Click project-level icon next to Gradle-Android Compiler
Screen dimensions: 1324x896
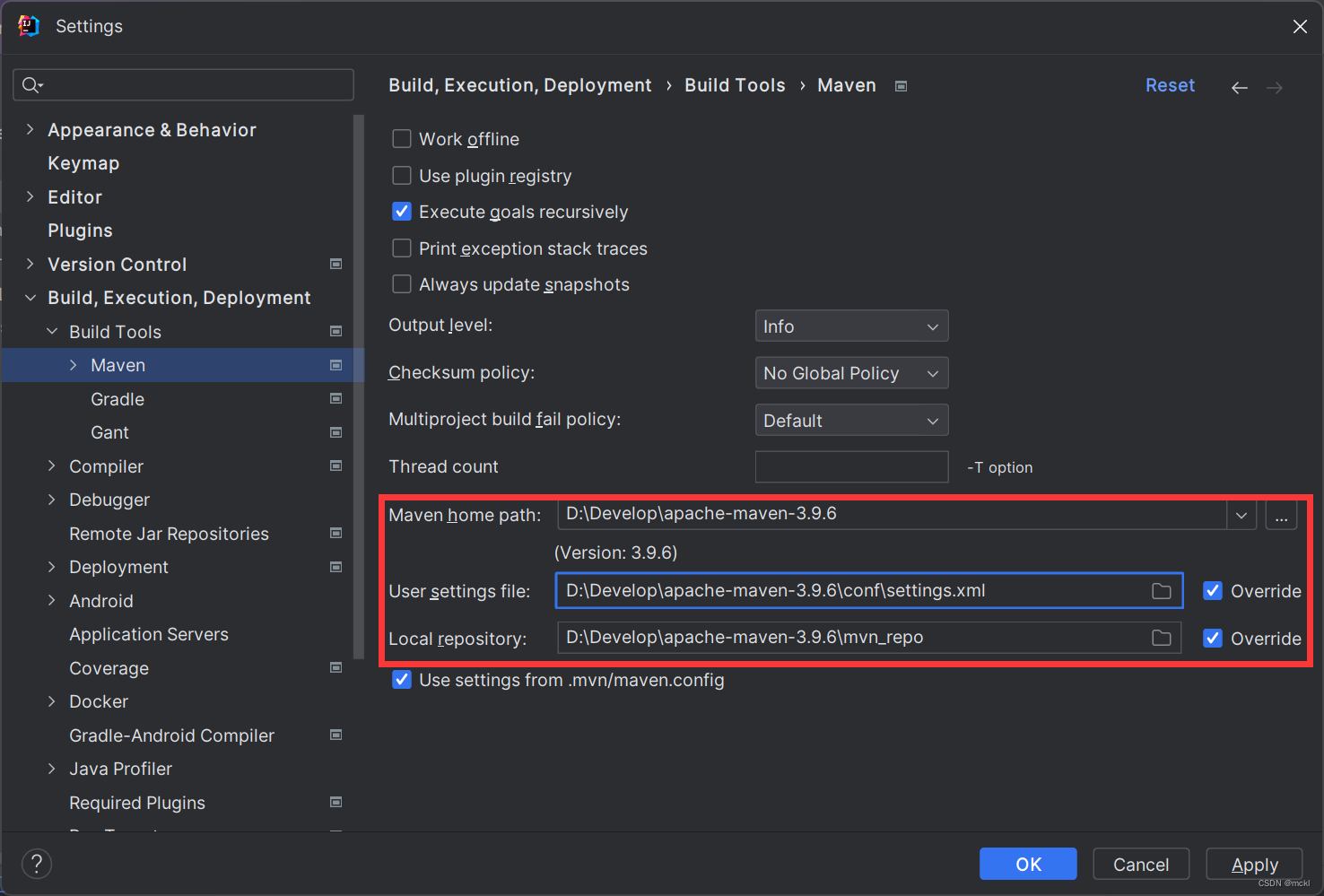[336, 735]
